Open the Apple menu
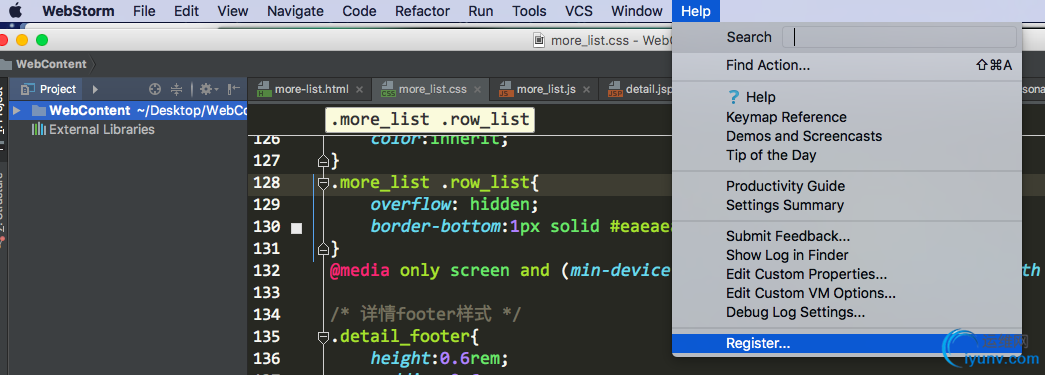 [x=15, y=11]
